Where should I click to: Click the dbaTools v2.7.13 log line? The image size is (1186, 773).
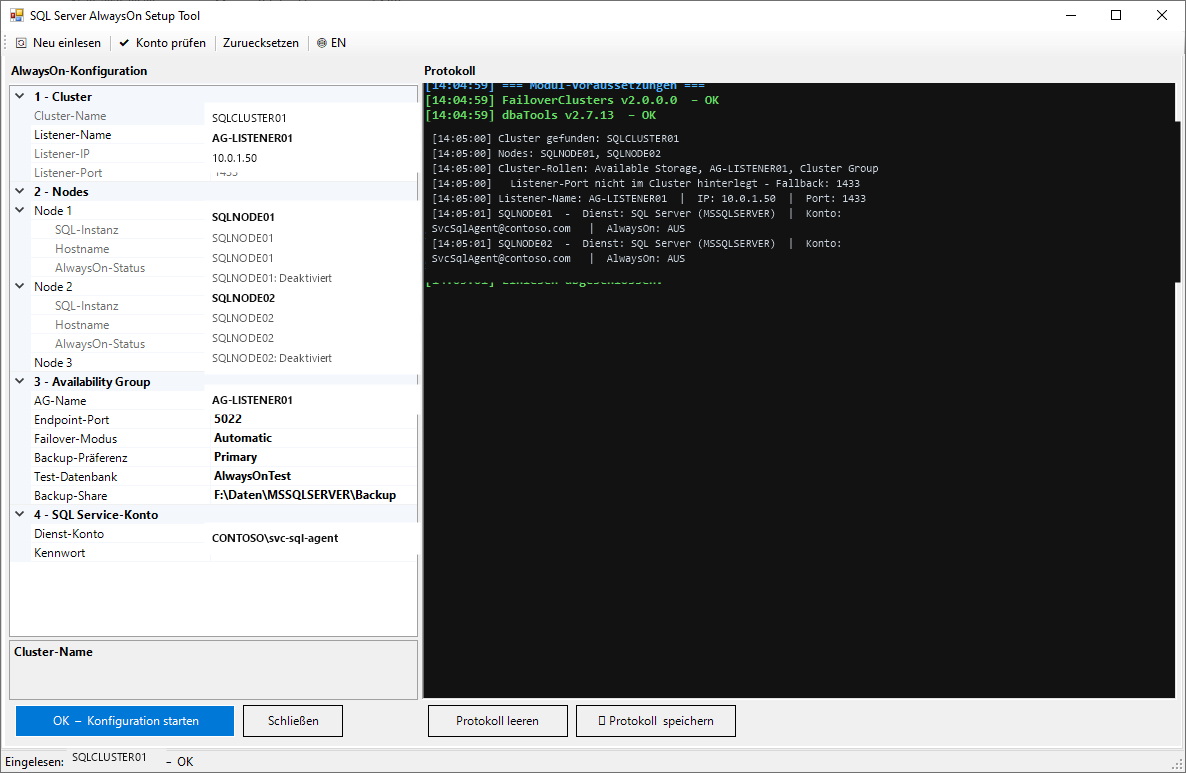(541, 115)
